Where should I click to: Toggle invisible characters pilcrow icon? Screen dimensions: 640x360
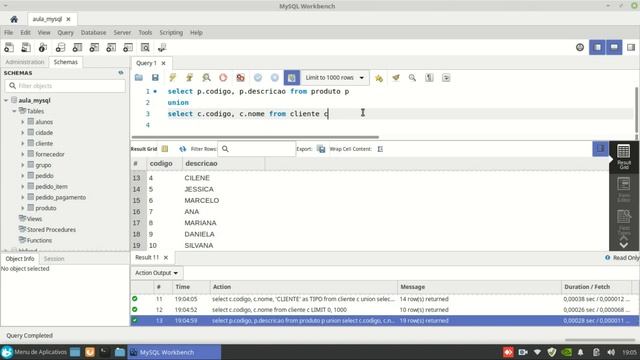(429, 78)
